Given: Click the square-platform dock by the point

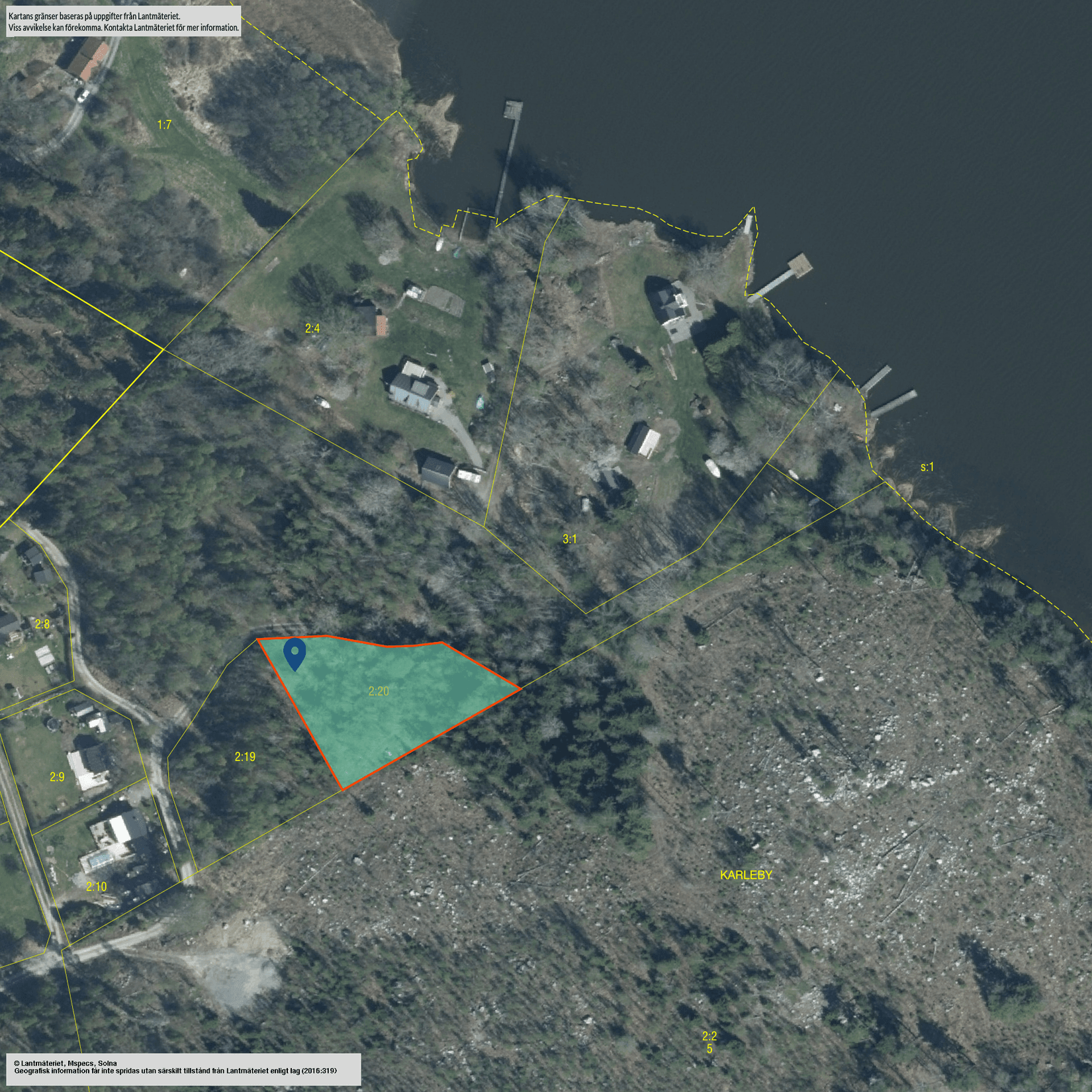Looking at the screenshot, I should pyautogui.click(x=799, y=265).
